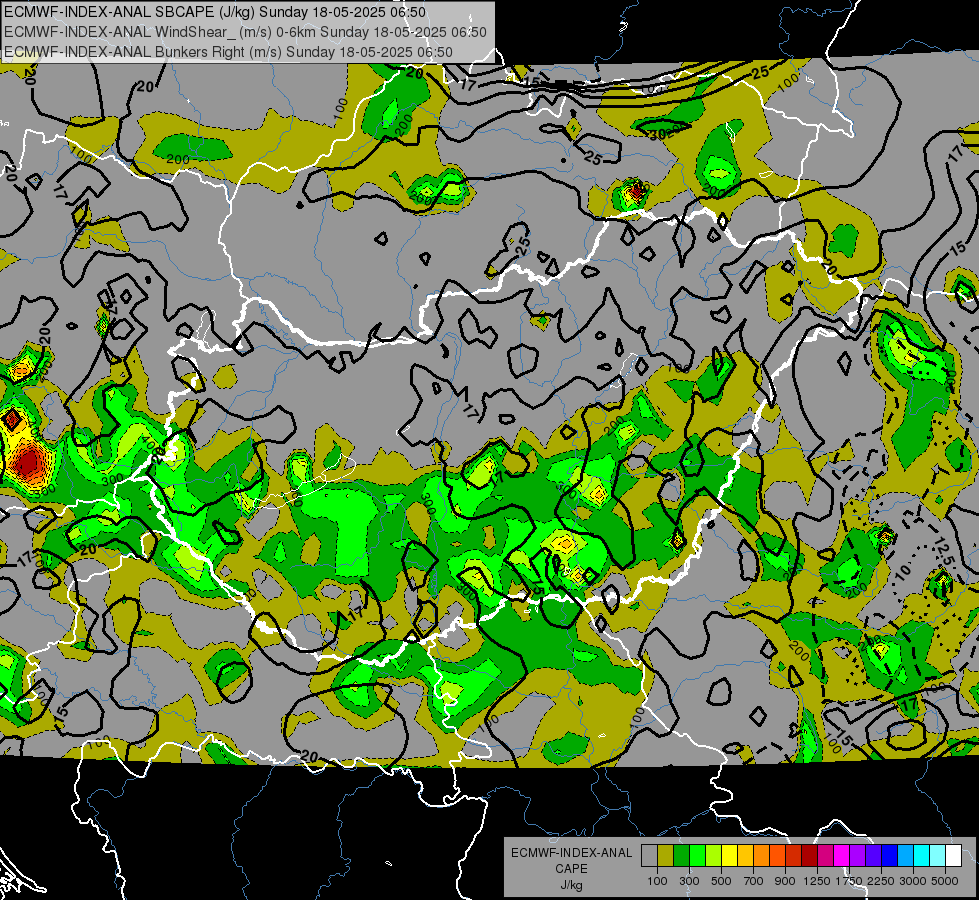Click the gray legend swatch below 100

tap(649, 856)
